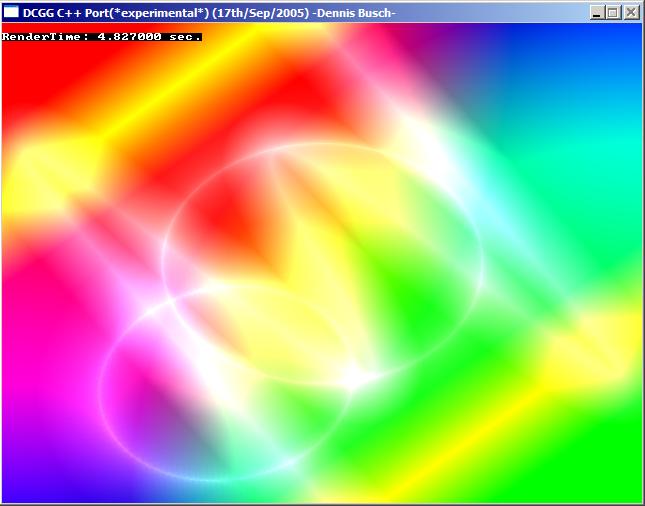Click the RenderTime text overlay
Viewport: 645px width, 506px height.
(x=101, y=36)
